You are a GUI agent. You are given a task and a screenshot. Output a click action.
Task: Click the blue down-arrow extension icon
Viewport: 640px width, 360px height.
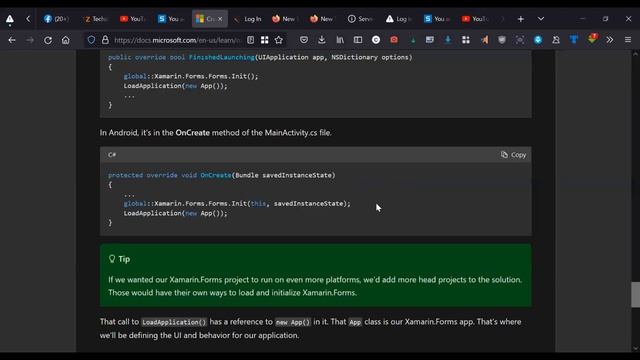point(448,40)
